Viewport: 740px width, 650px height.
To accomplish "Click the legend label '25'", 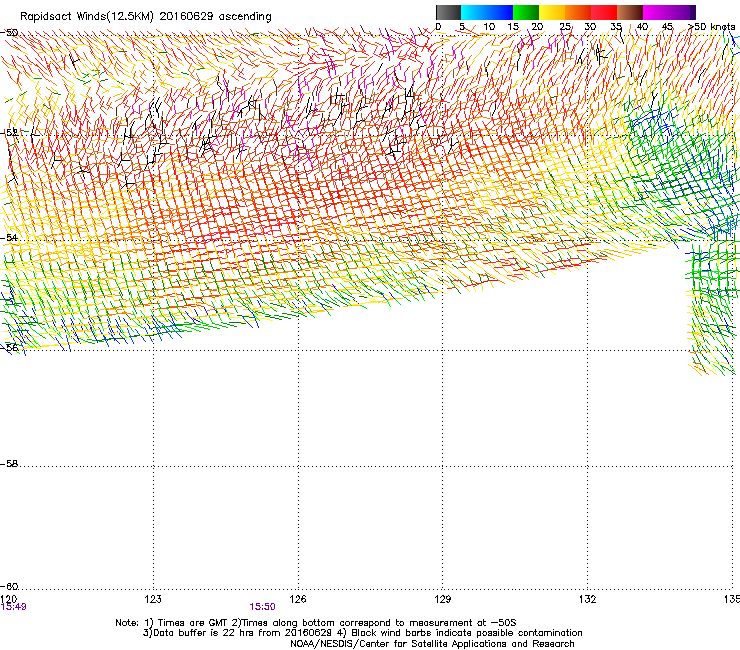I will [565, 27].
